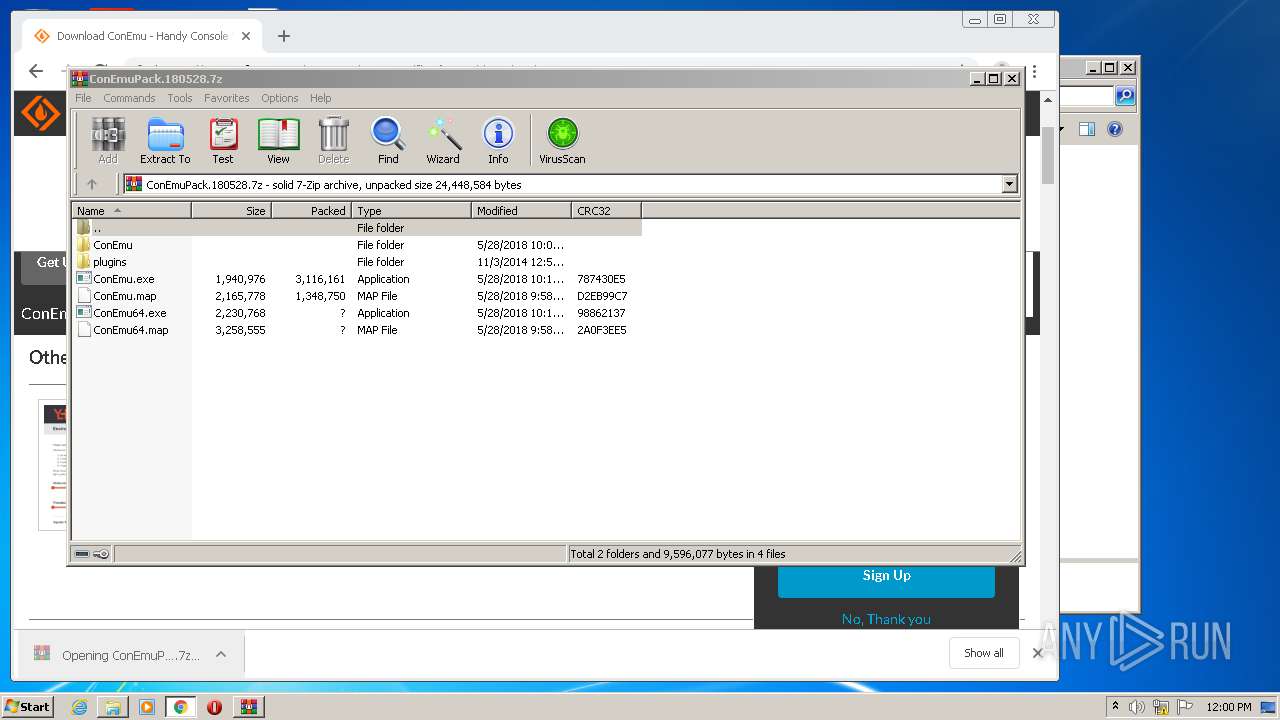Sort files by Modified column
The height and width of the screenshot is (720, 1280).
point(521,211)
